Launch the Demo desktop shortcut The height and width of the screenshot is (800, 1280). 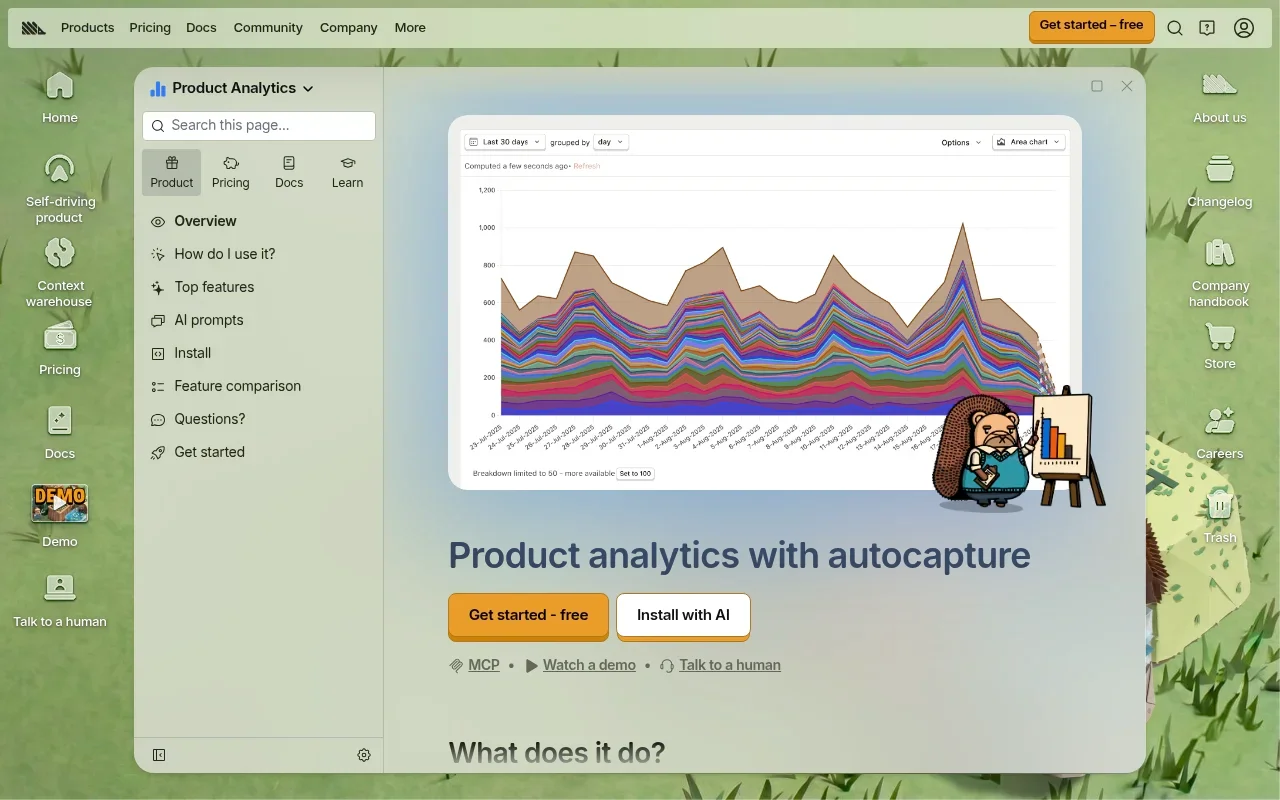coord(60,516)
